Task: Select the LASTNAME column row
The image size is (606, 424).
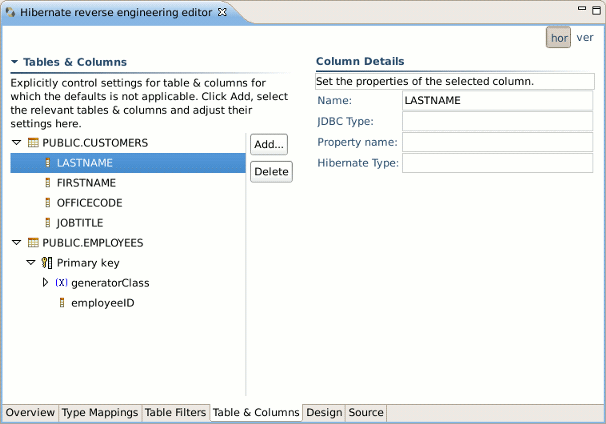Action: click(x=128, y=163)
